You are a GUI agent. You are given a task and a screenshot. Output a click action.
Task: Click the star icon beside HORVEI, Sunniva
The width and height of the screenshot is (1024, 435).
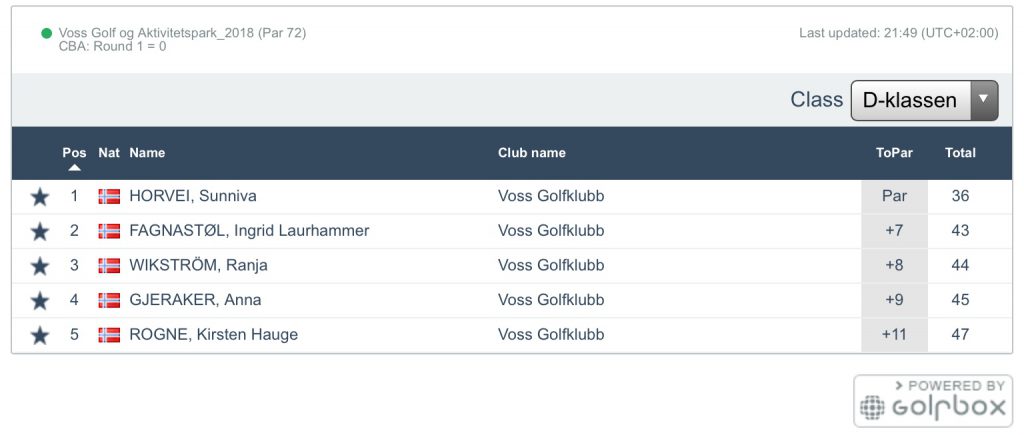39,197
